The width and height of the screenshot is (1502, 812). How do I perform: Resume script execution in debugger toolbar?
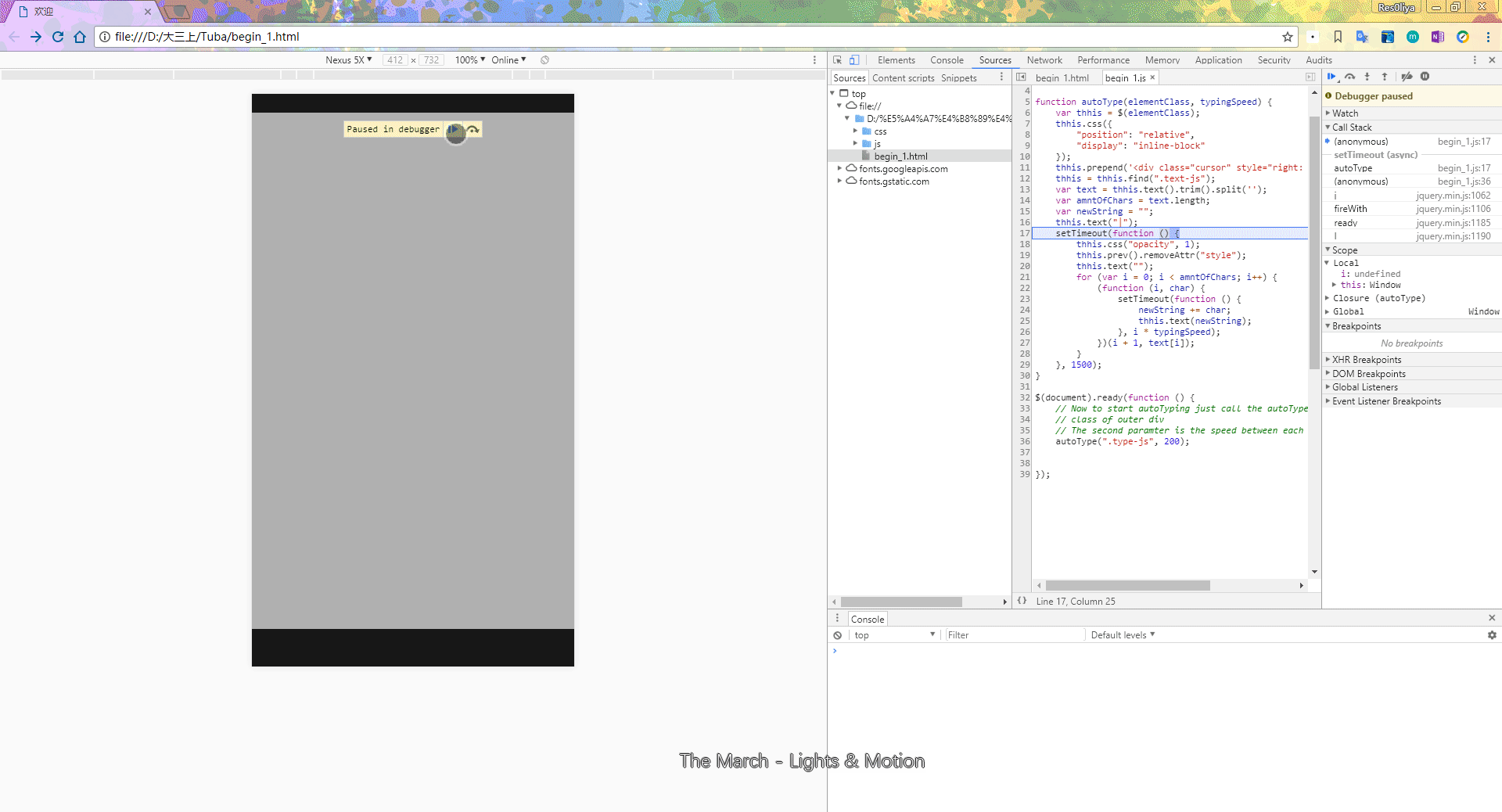[x=1331, y=77]
